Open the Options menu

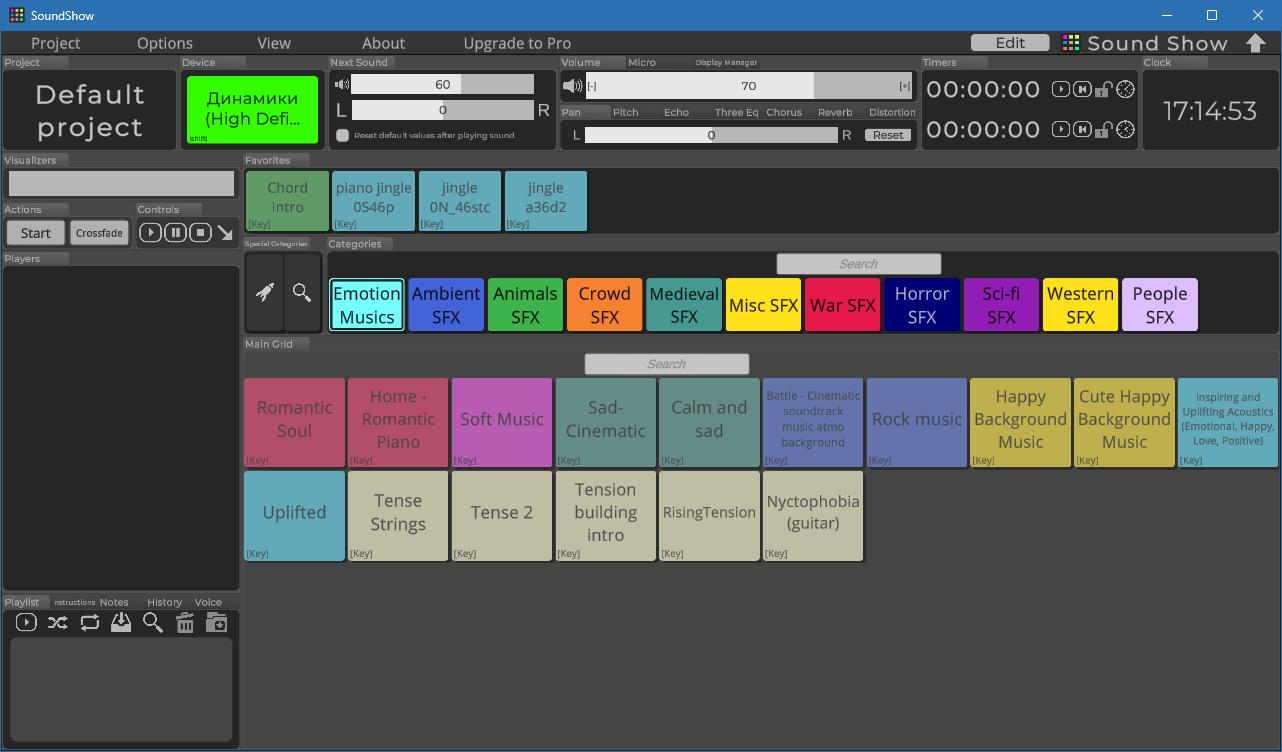165,43
